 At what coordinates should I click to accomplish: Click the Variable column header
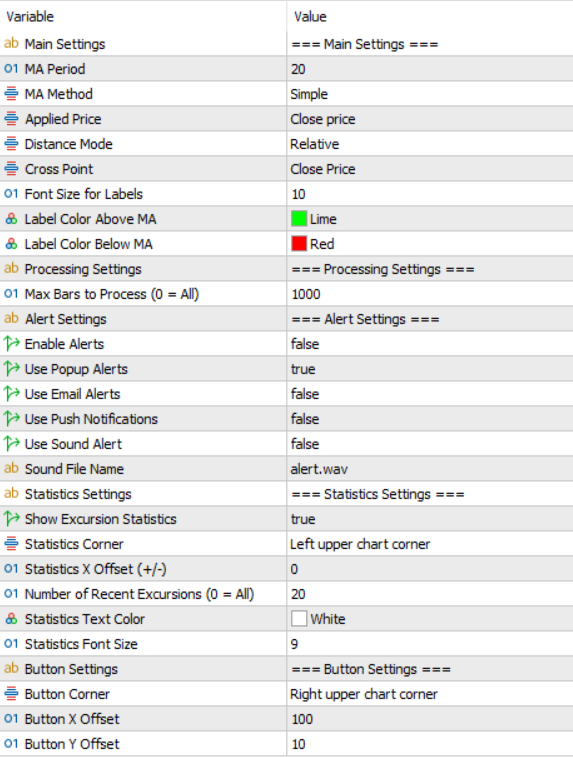tap(30, 17)
